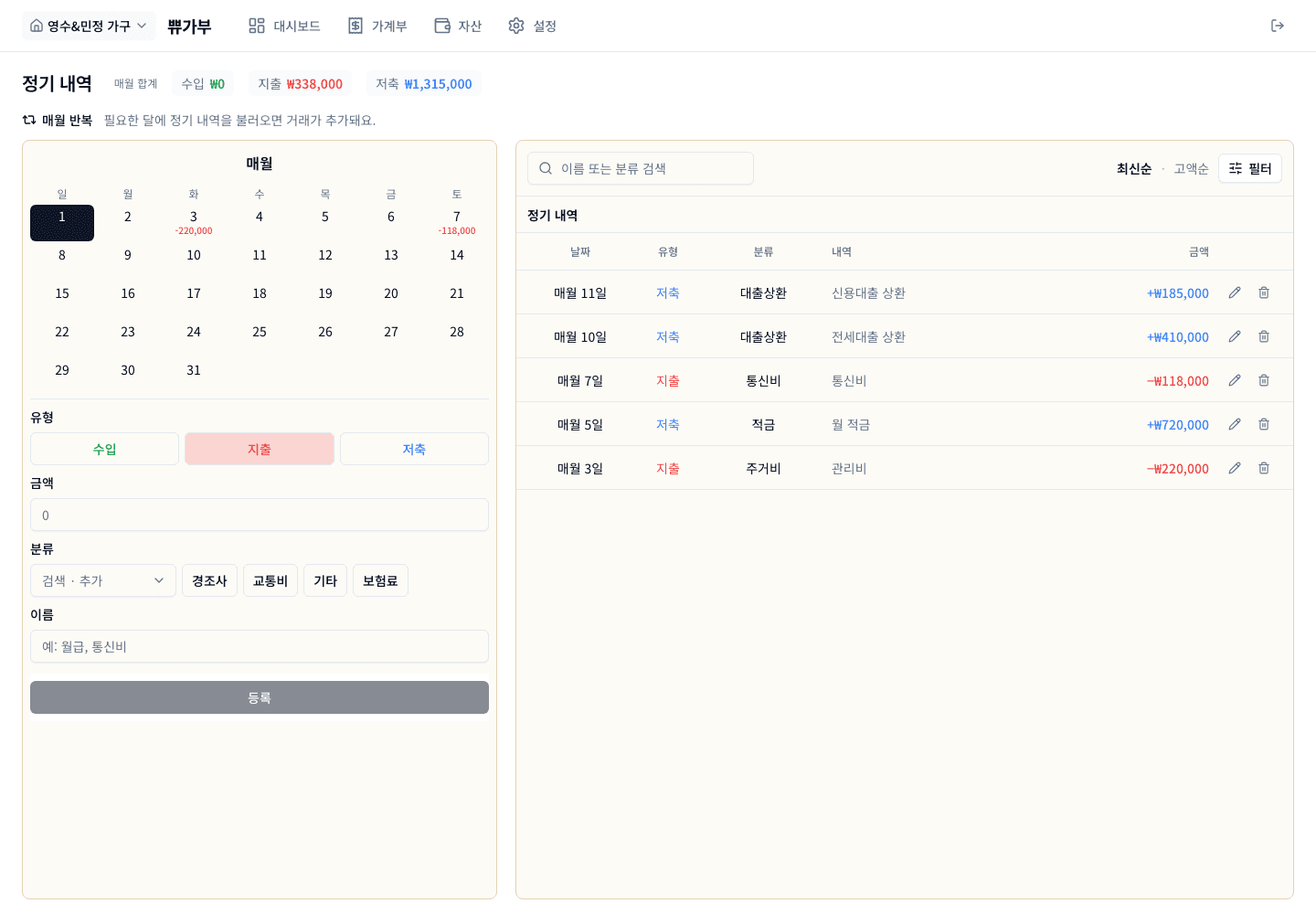Edit the 신용대출 상환 entry
The image size is (1316, 914).
point(1235,292)
